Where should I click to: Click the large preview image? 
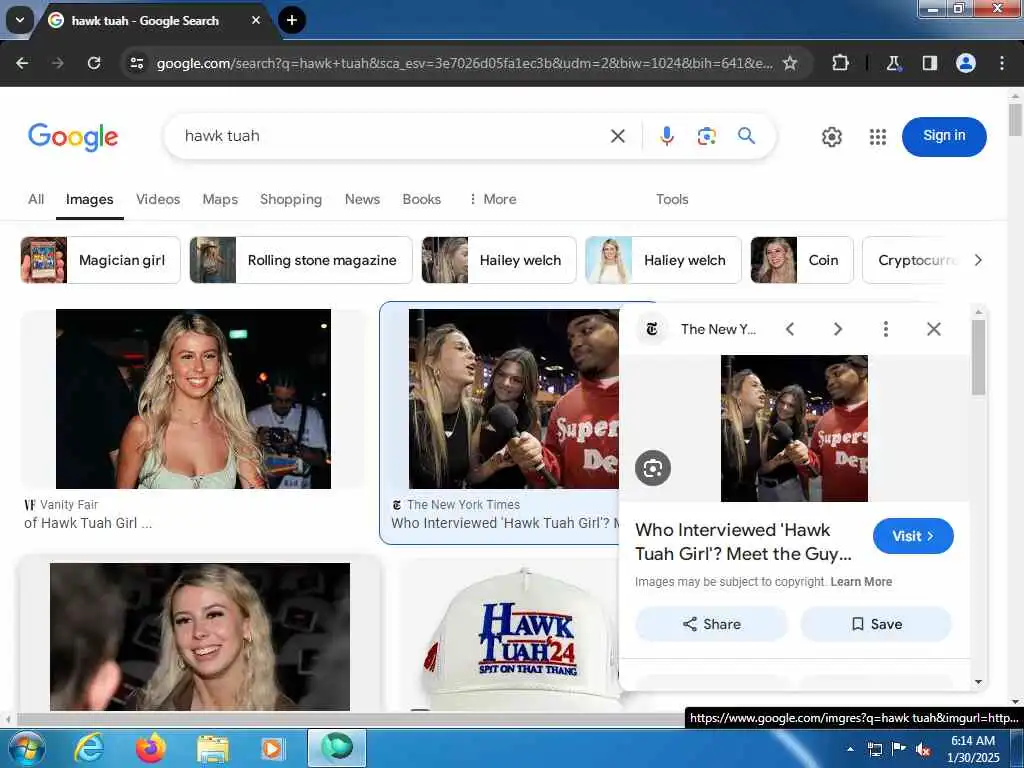(794, 428)
